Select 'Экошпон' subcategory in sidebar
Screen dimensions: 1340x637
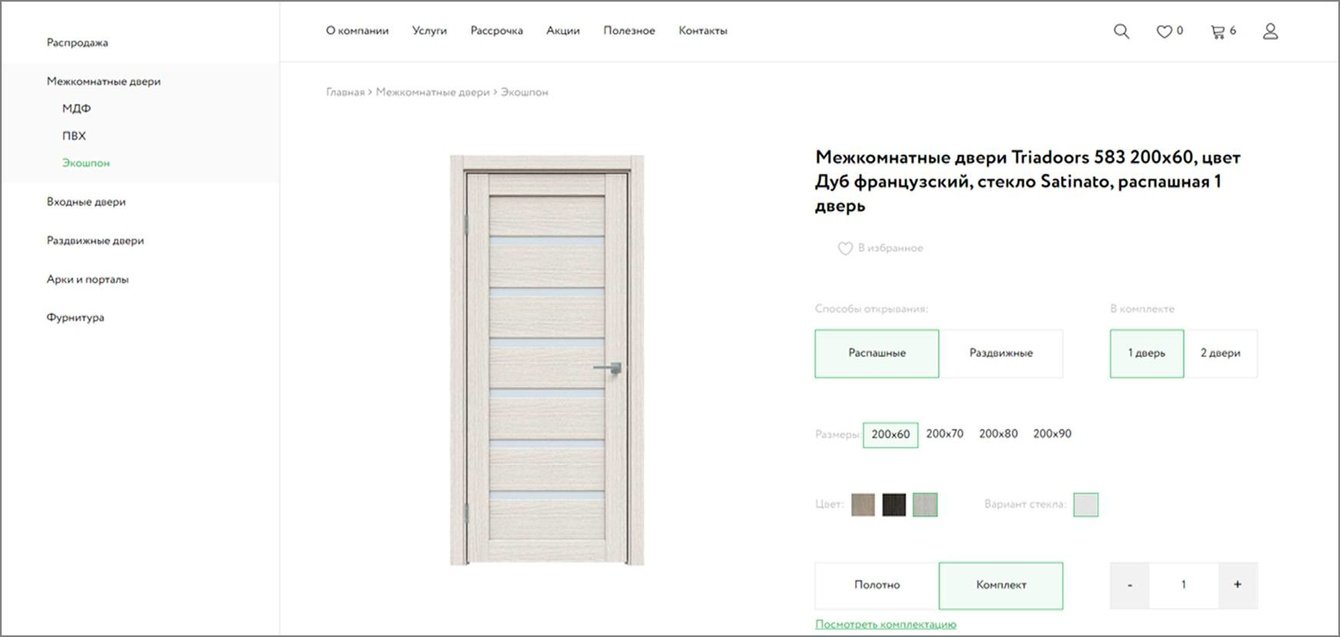click(x=86, y=163)
